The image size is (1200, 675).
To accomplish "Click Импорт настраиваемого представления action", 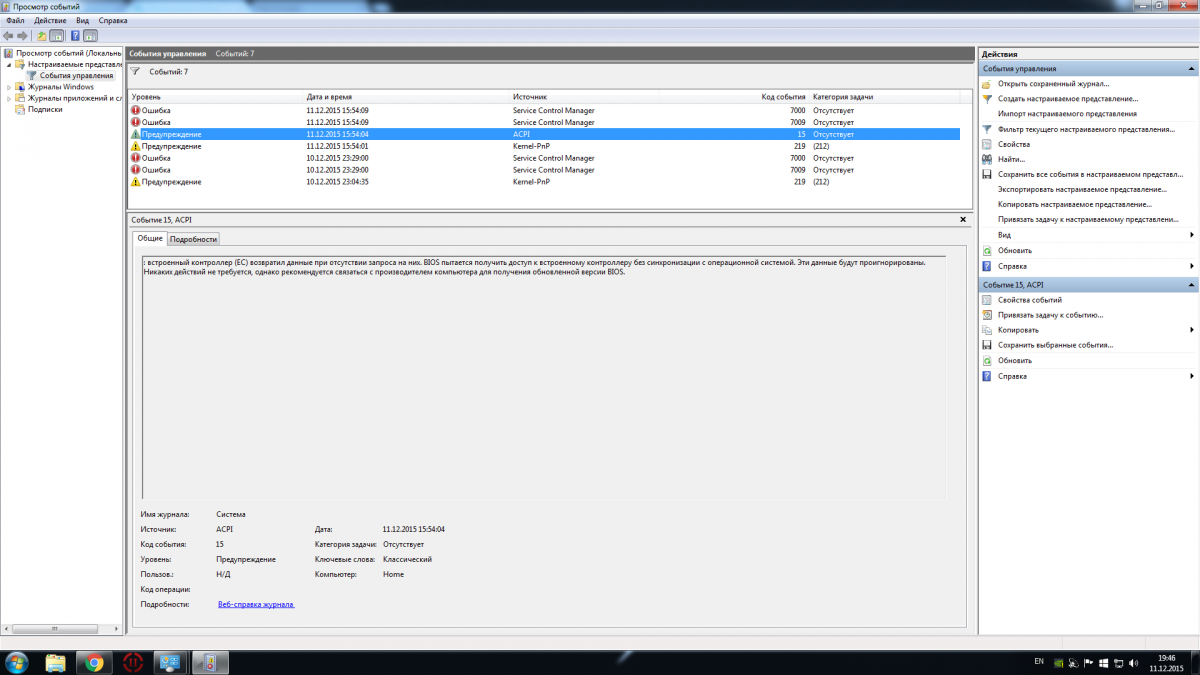I will click(1067, 114).
